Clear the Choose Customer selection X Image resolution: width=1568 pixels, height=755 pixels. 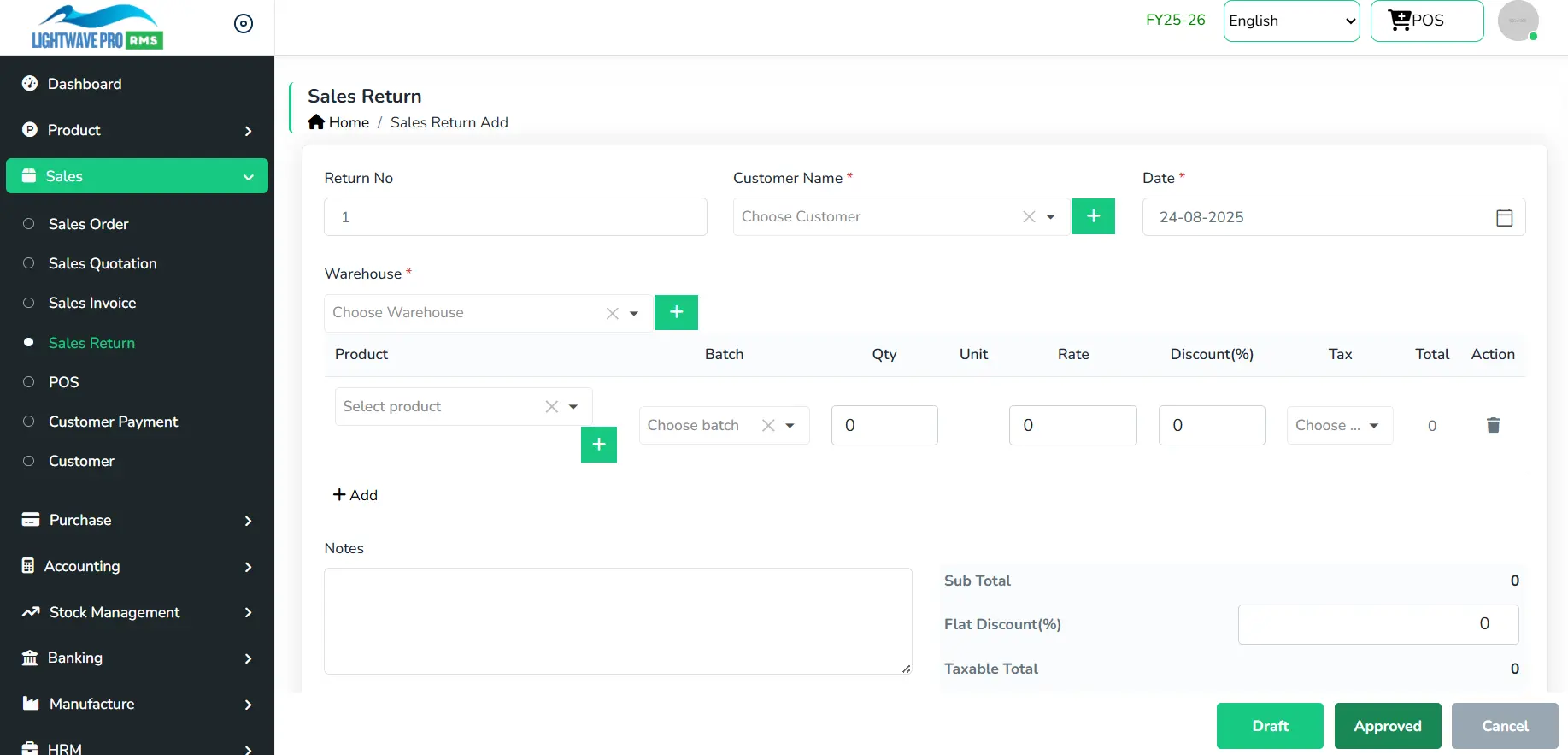[1029, 217]
